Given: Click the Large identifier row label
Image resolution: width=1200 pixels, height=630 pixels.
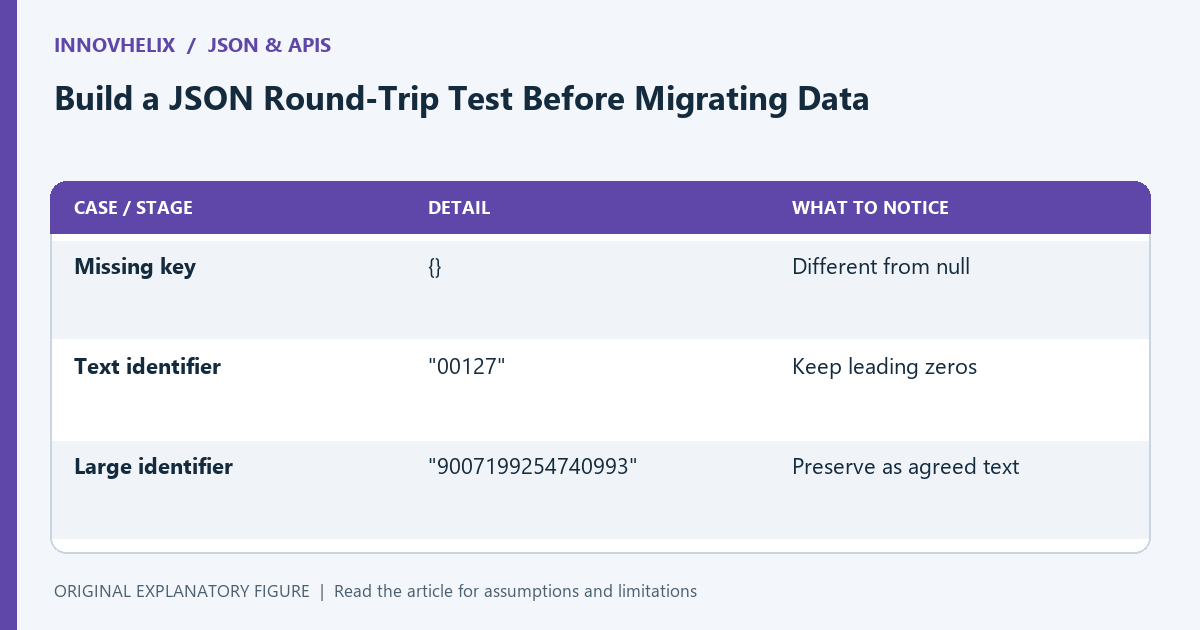Looking at the screenshot, I should point(153,467).
